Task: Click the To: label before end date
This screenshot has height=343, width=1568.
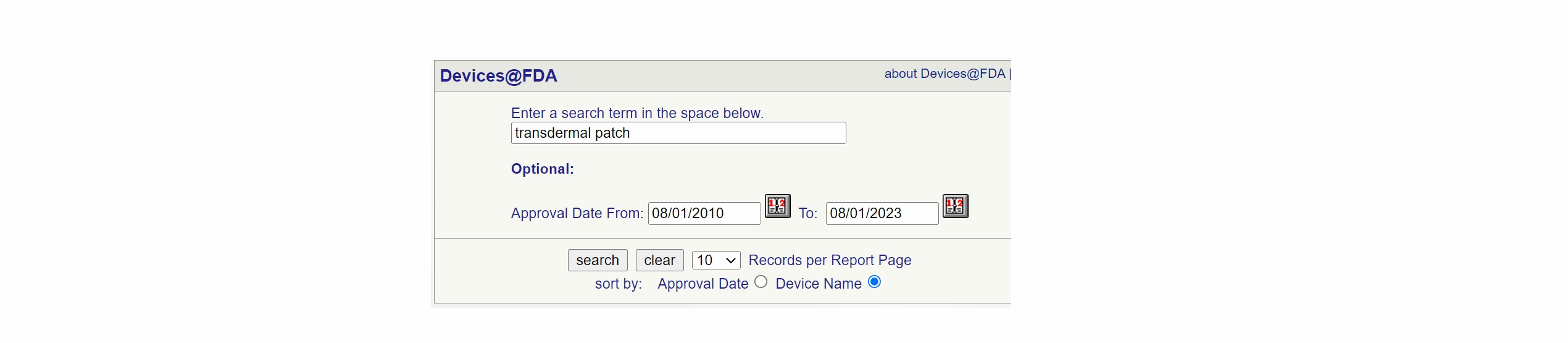Action: 807,213
